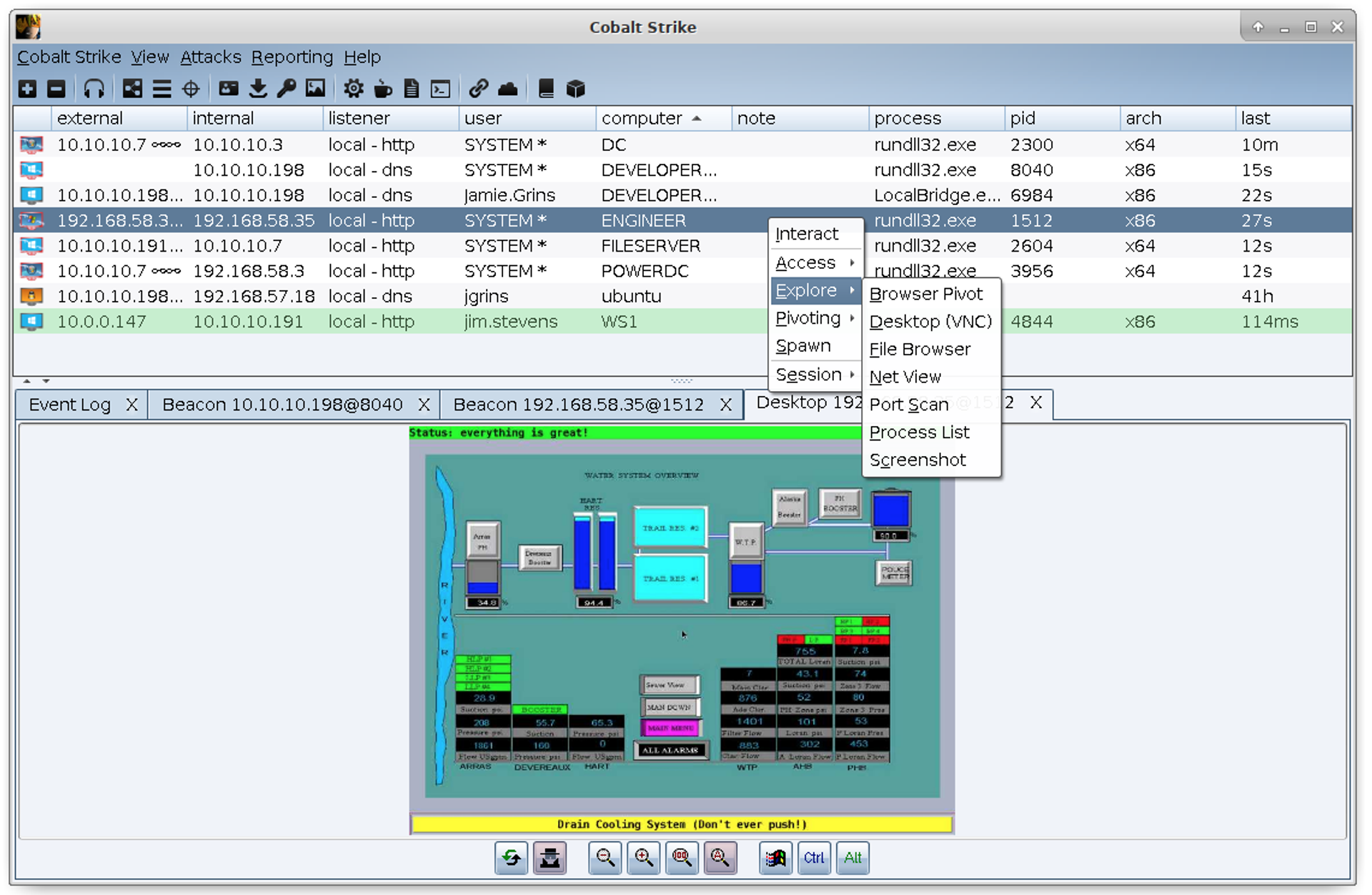Click the target crosshair view icon
The image size is (1372, 895).
[x=191, y=89]
